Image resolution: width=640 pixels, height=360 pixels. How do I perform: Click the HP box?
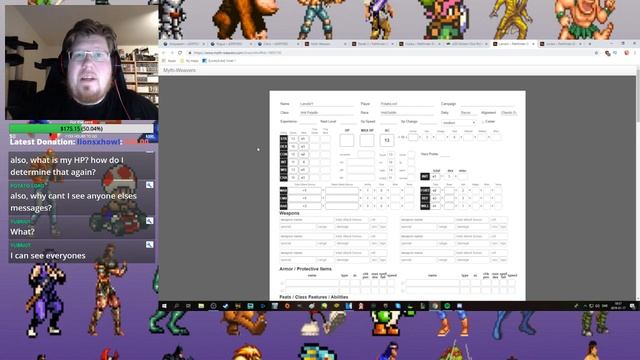tap(347, 140)
